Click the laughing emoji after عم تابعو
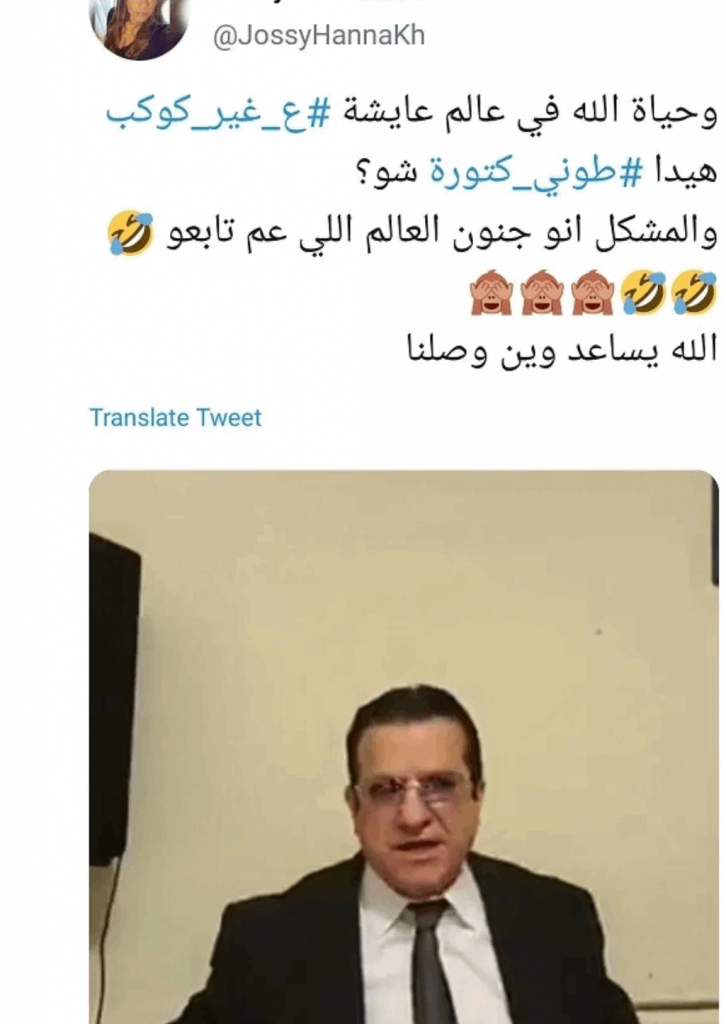The height and width of the screenshot is (1024, 726). point(131,233)
